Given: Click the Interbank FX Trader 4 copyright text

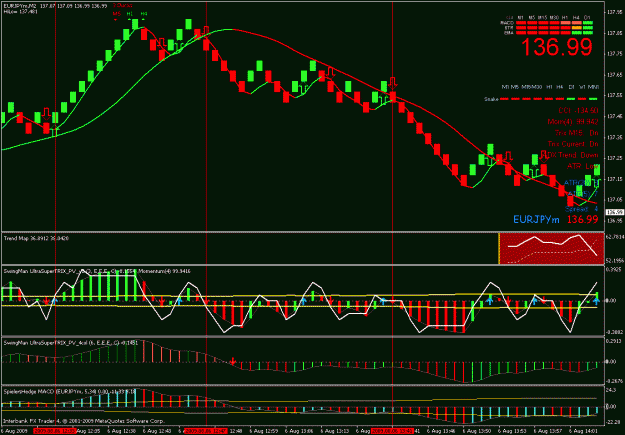Looking at the screenshot, I should click(x=84, y=421).
